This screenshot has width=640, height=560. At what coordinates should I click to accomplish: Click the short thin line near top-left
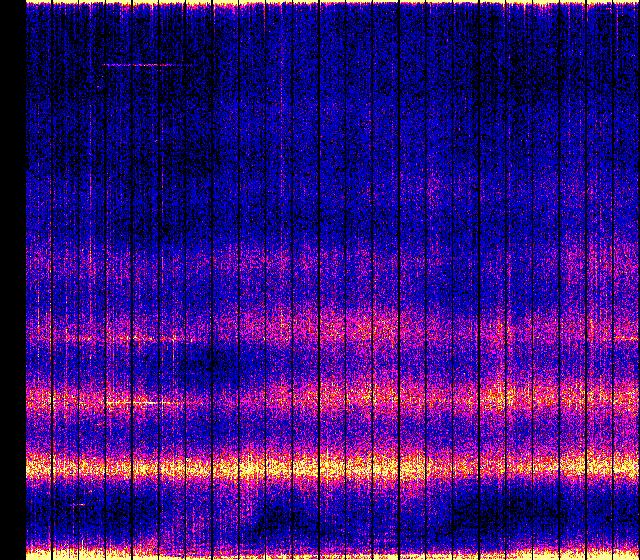(147, 65)
